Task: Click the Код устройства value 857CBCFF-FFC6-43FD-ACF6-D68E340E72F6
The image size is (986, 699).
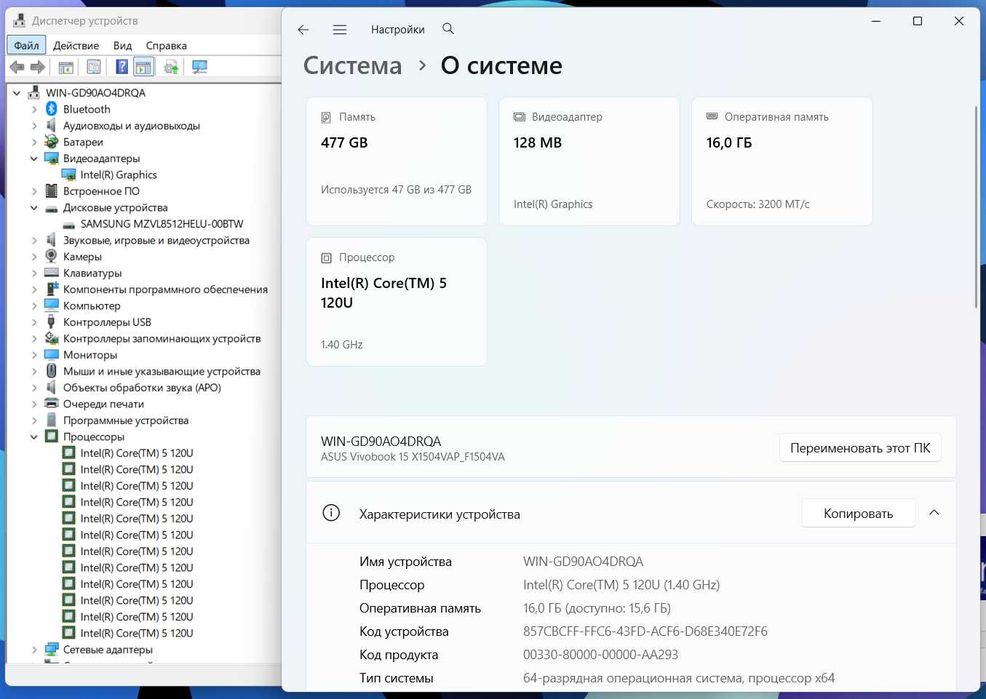Action: click(x=645, y=631)
